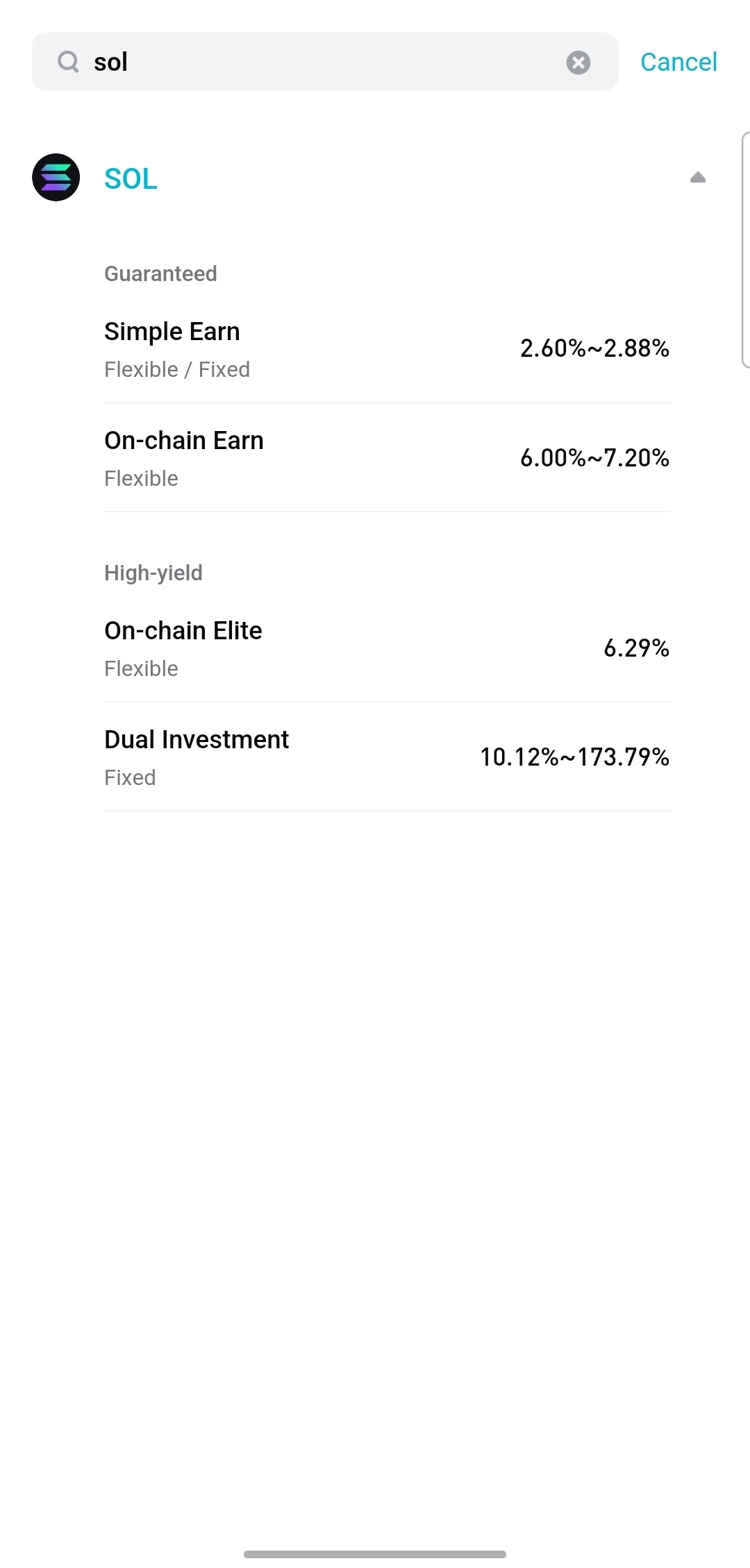Tap the Guaranteed section header

click(160, 274)
